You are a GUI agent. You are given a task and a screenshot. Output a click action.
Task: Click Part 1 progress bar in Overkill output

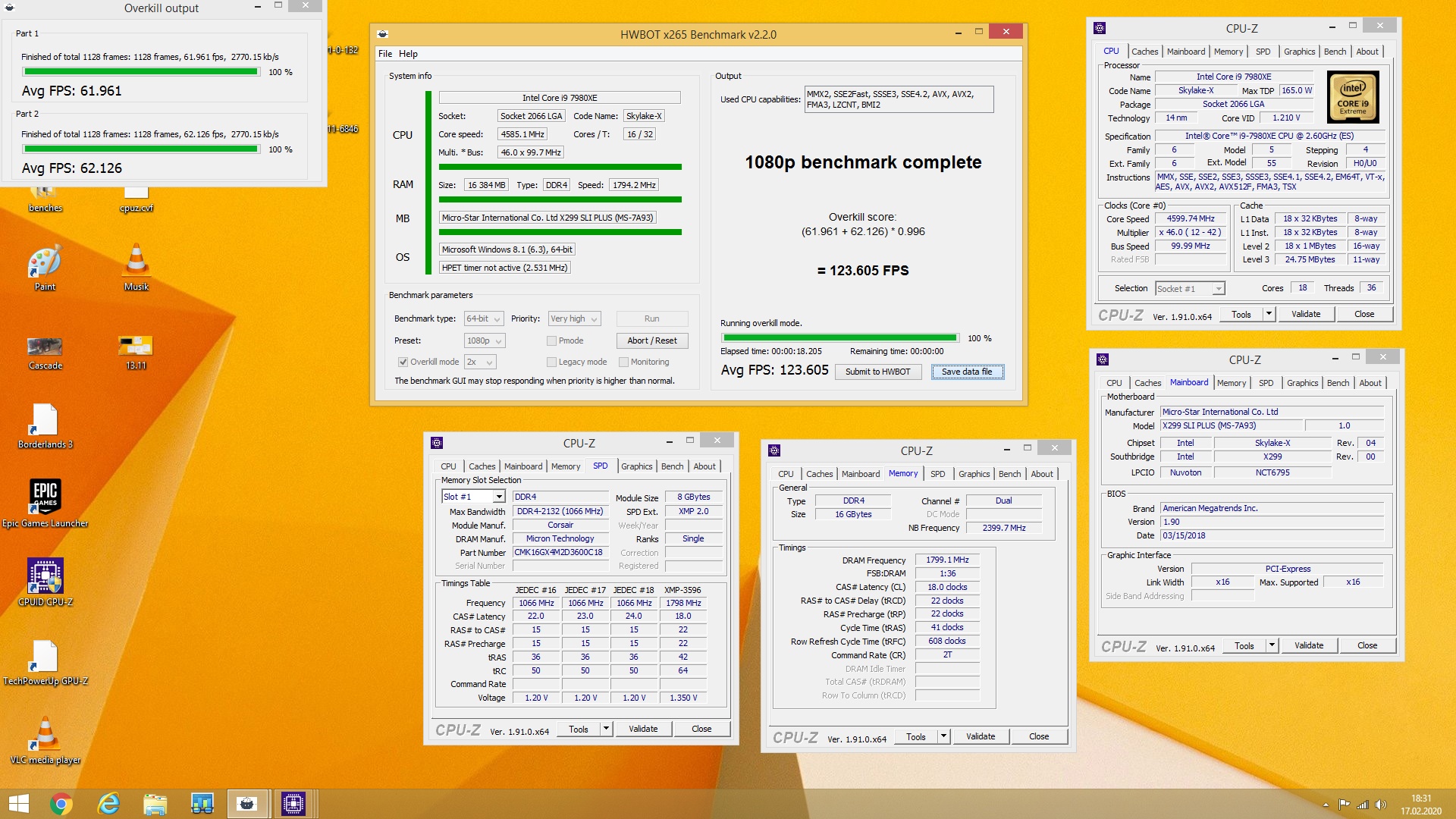(140, 72)
